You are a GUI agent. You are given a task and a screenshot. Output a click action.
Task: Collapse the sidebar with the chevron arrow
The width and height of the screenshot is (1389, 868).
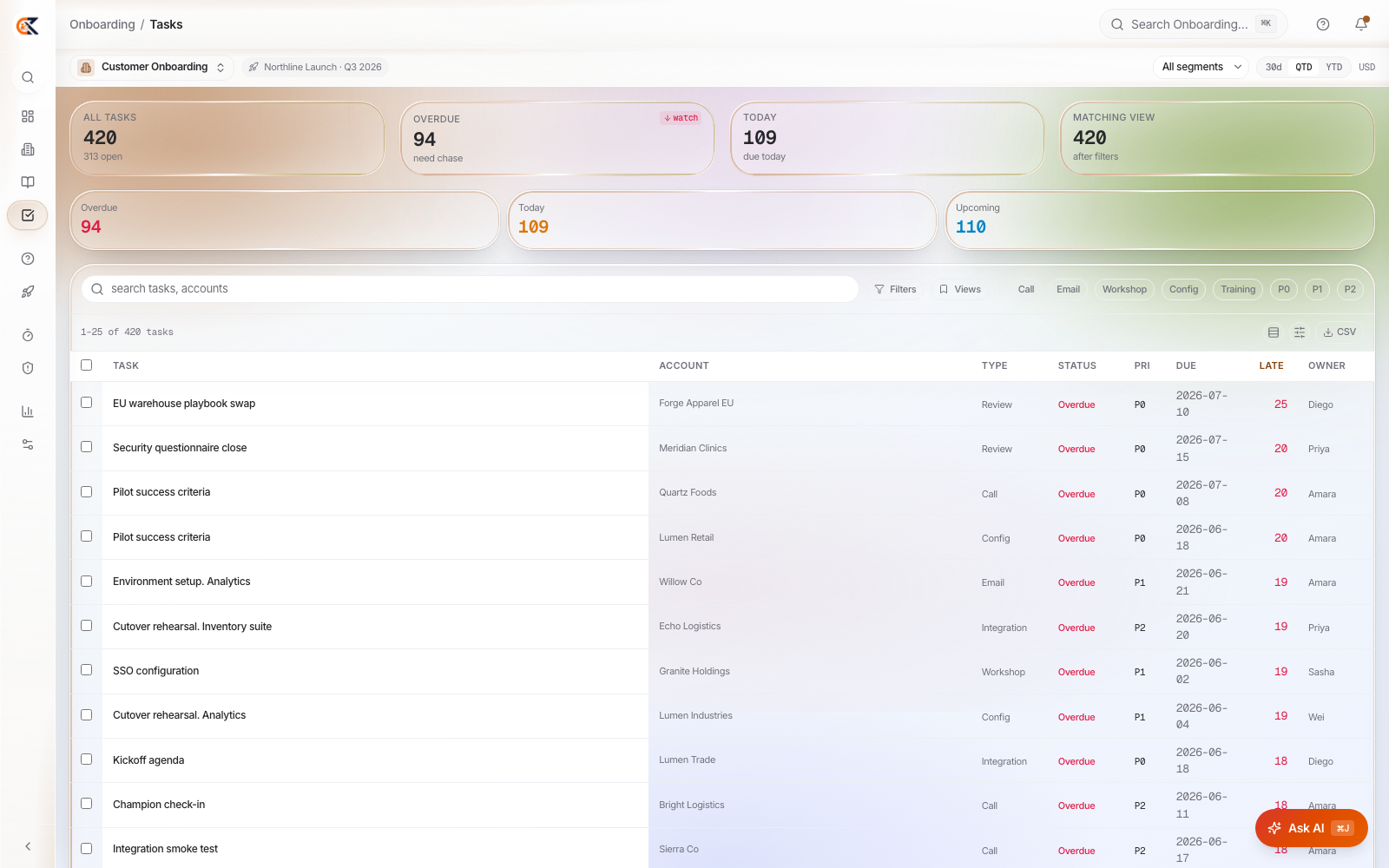coord(28,846)
